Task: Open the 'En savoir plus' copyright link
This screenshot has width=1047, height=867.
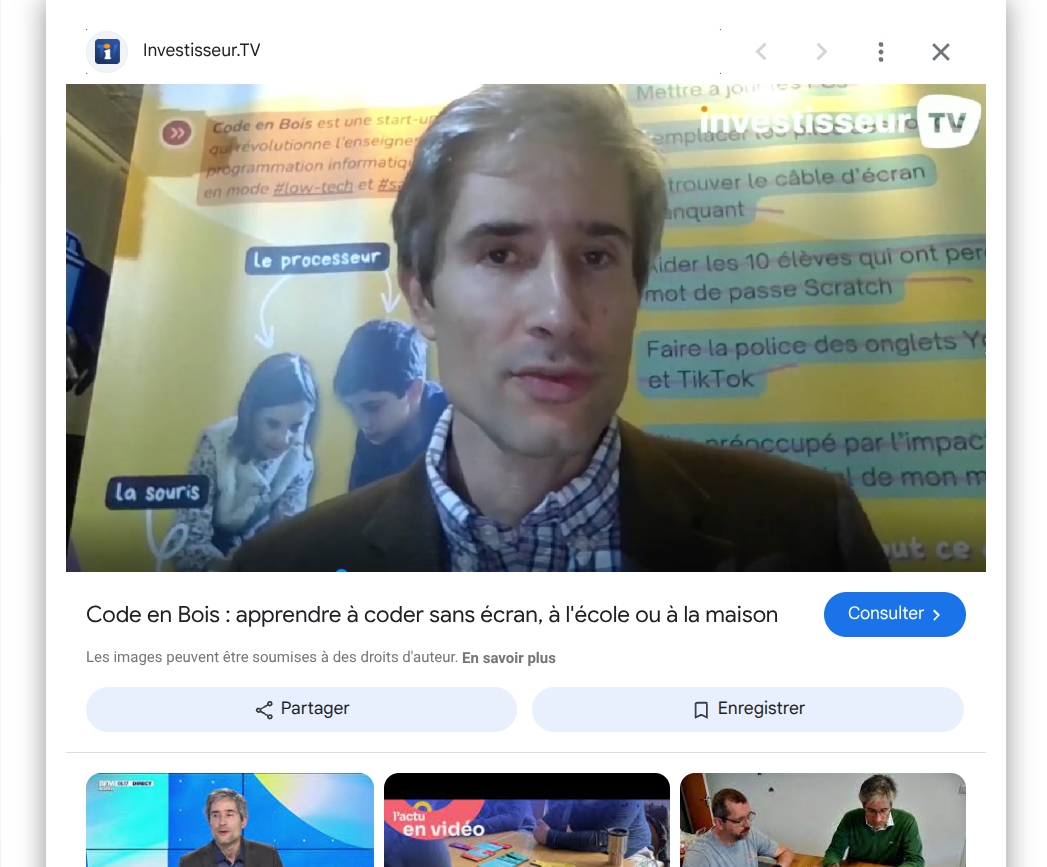Action: [x=509, y=658]
